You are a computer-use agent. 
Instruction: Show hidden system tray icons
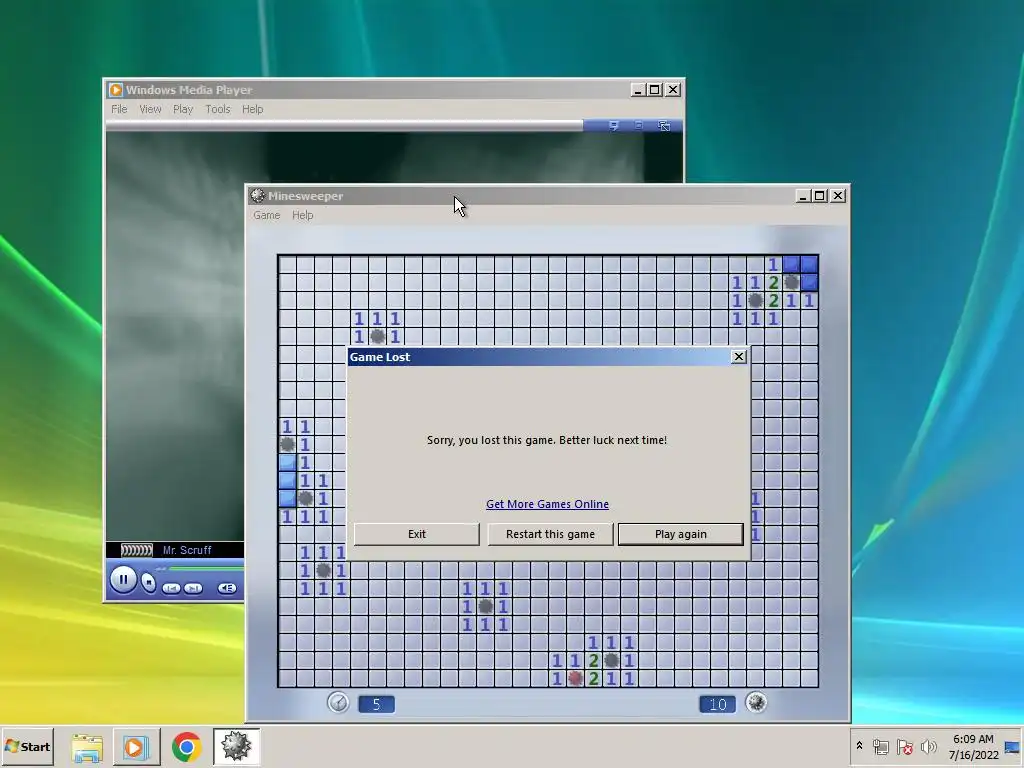[x=859, y=746]
